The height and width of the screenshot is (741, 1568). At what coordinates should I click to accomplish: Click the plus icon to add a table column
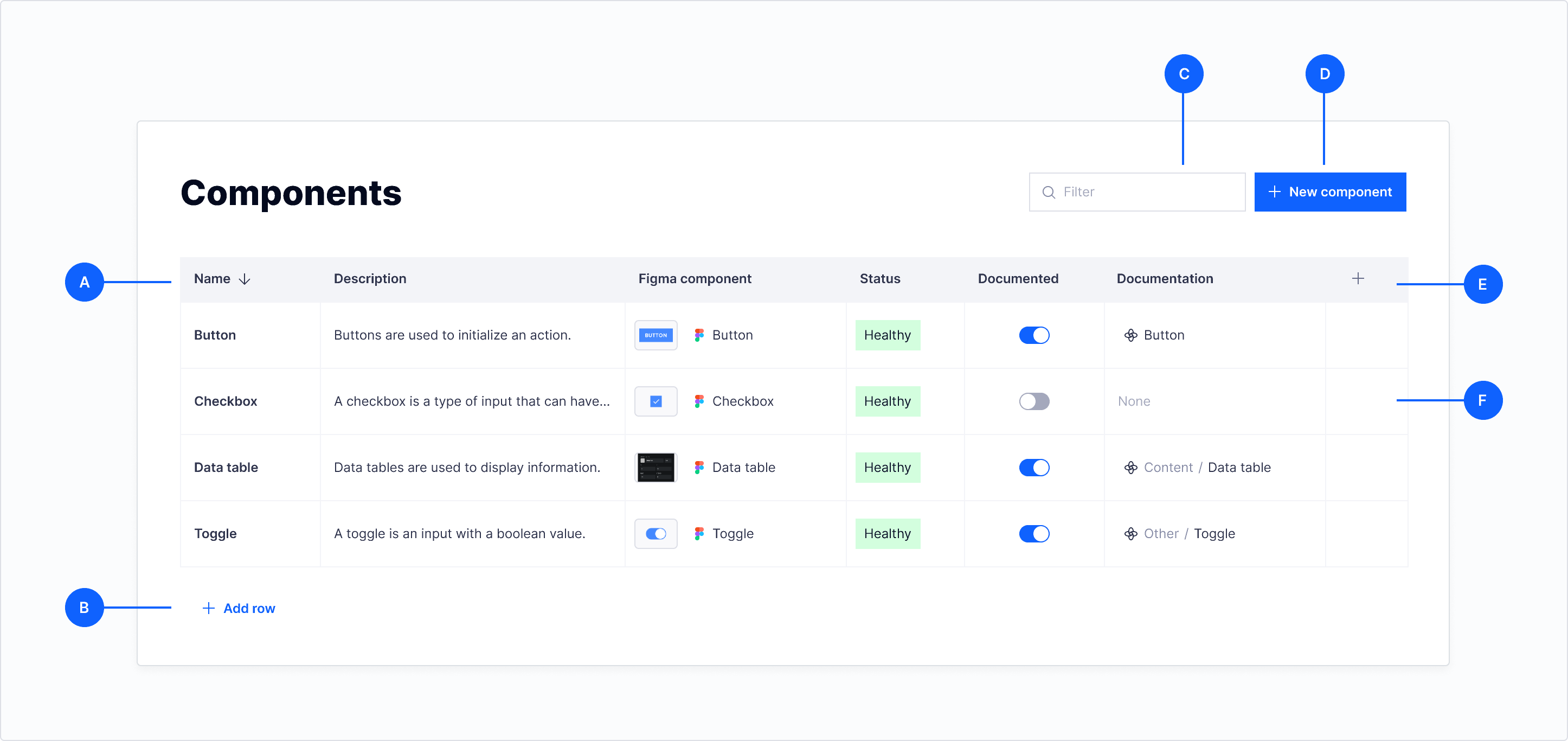(1358, 279)
